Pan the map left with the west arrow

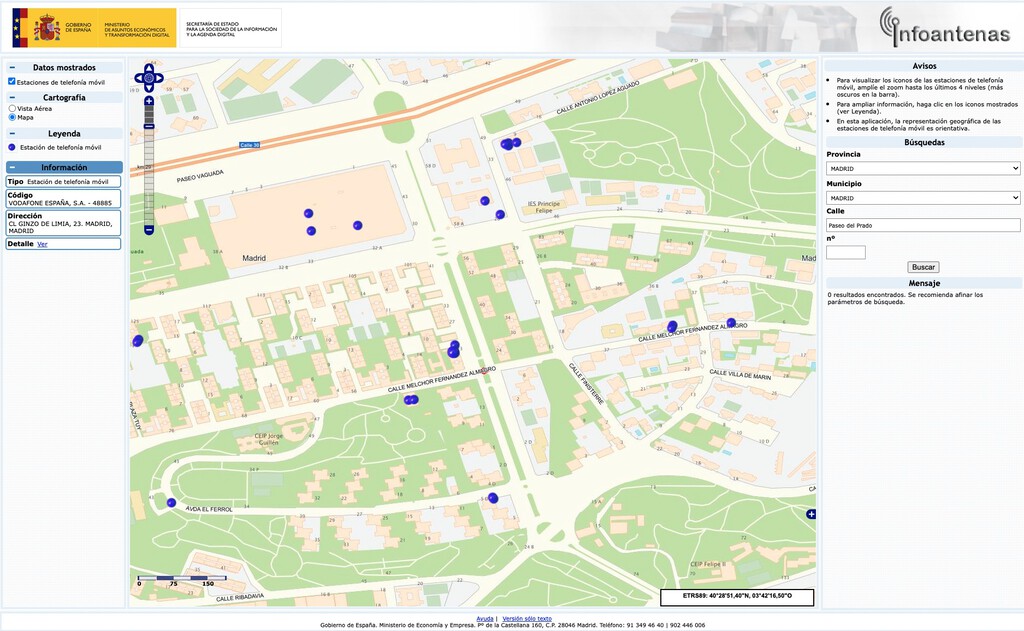point(139,77)
